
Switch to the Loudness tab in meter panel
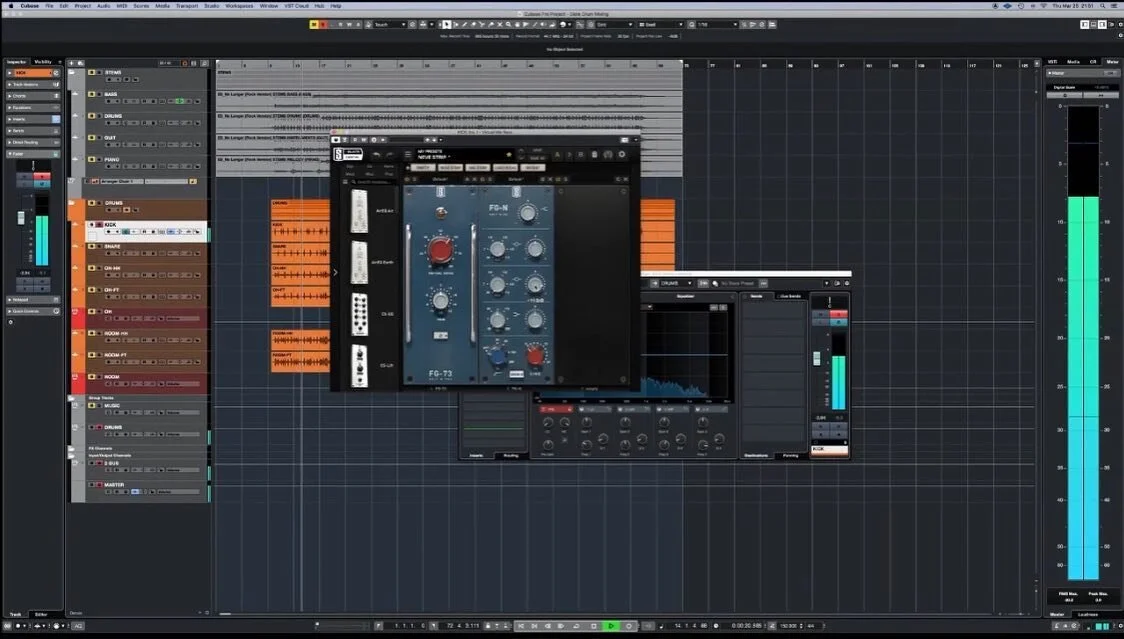[x=1087, y=615]
